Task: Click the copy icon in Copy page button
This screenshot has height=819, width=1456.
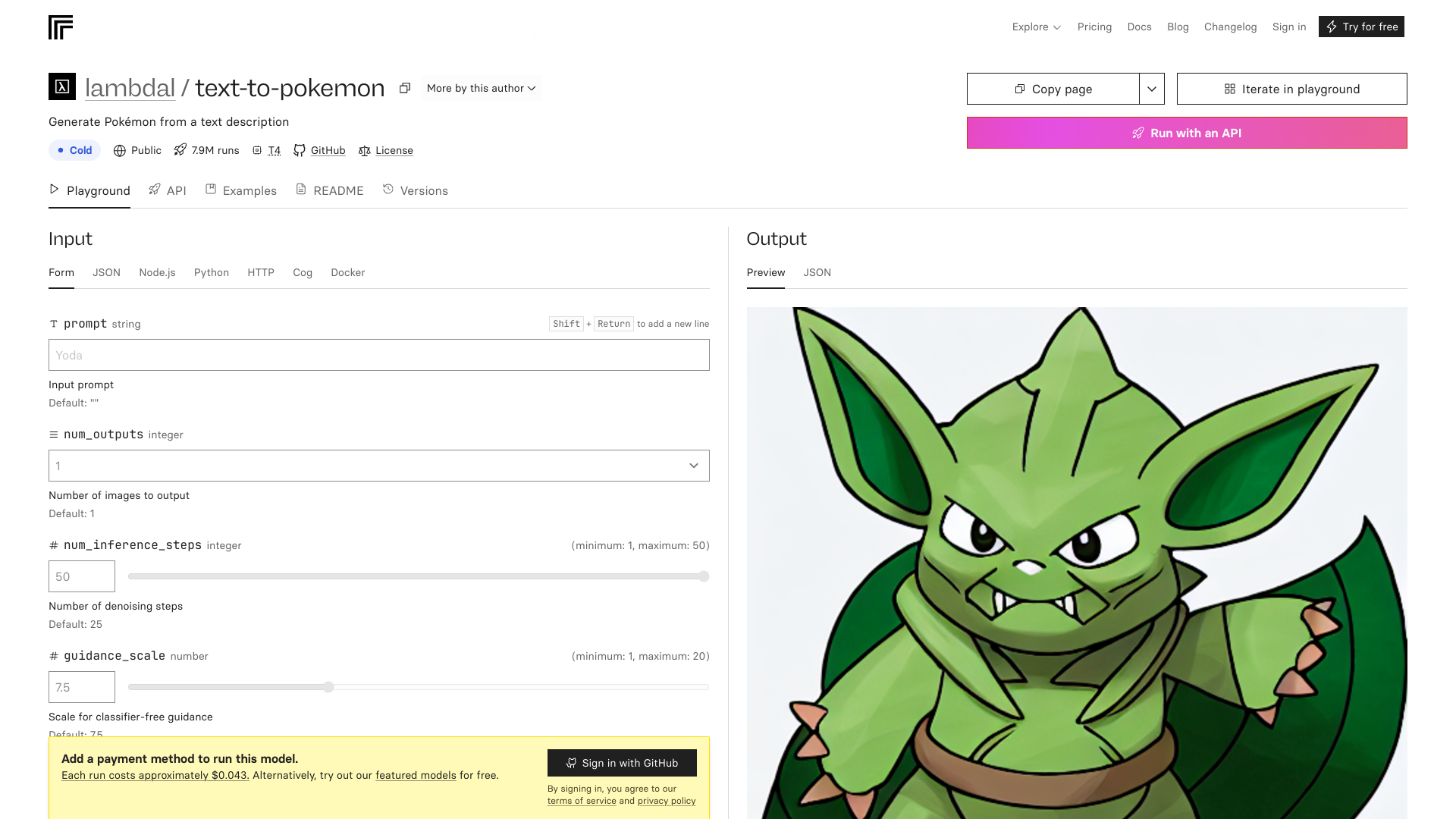Action: point(1019,89)
